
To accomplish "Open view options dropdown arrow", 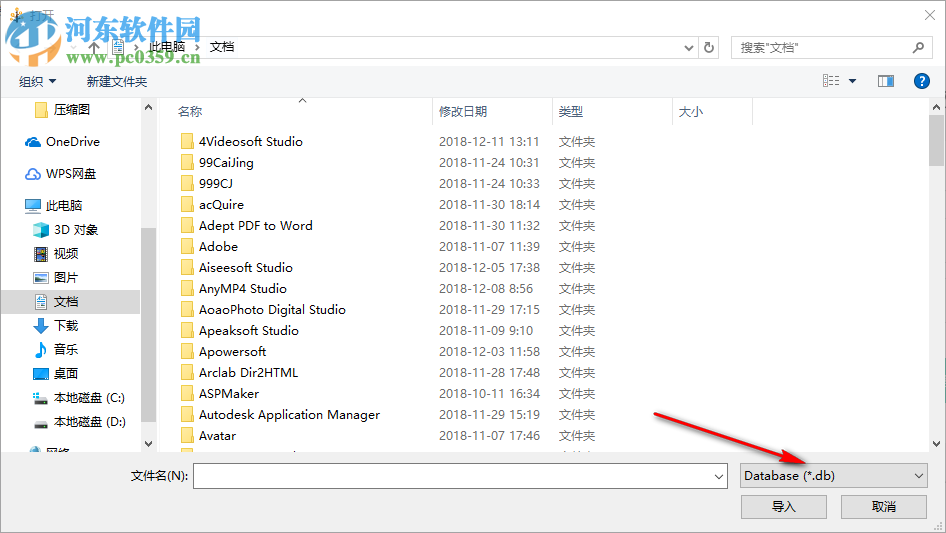I will click(x=852, y=81).
